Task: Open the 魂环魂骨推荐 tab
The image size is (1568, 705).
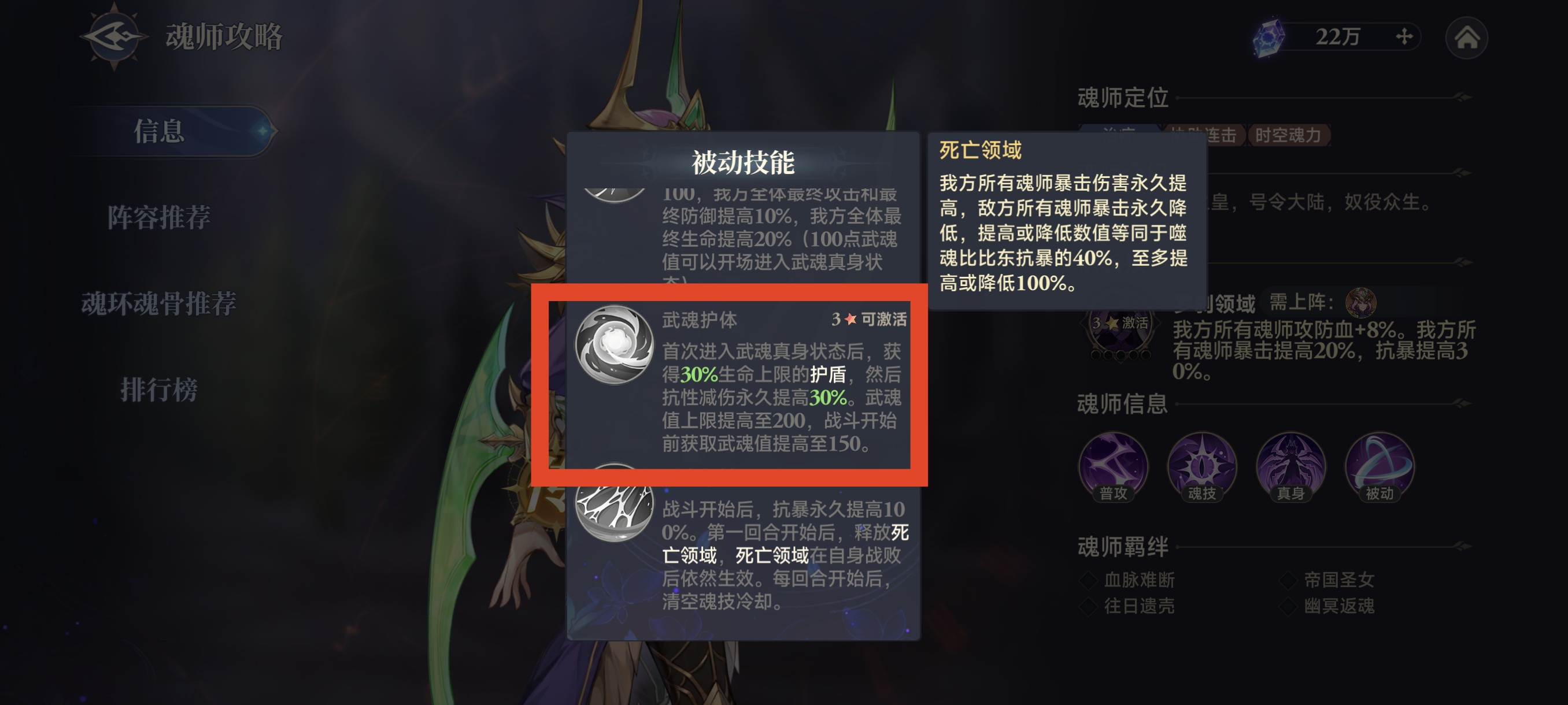Action: 159,303
